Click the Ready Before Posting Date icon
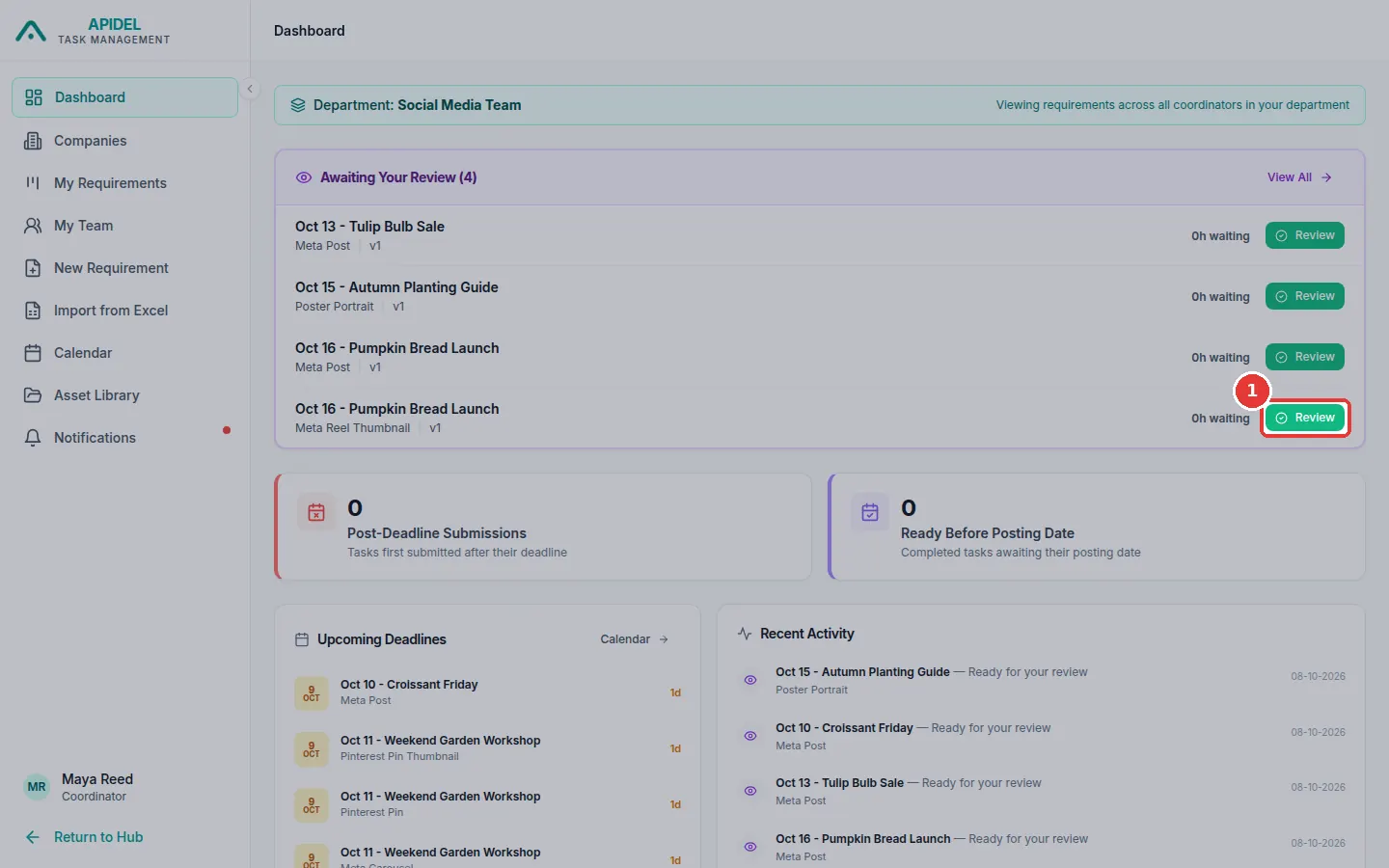The width and height of the screenshot is (1389, 868). pos(870,512)
